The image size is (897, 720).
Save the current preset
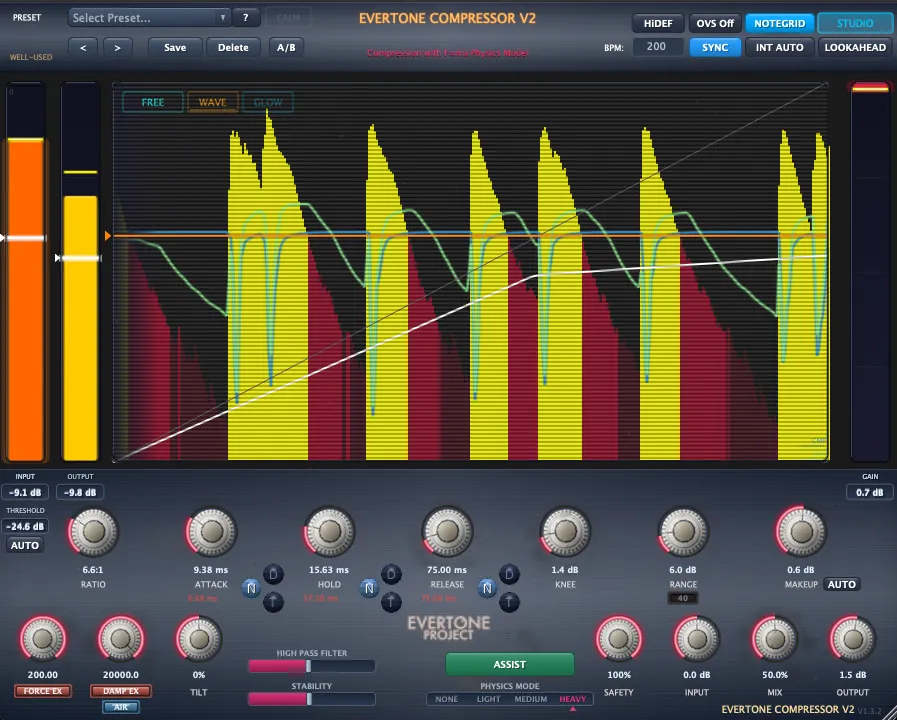[175, 47]
